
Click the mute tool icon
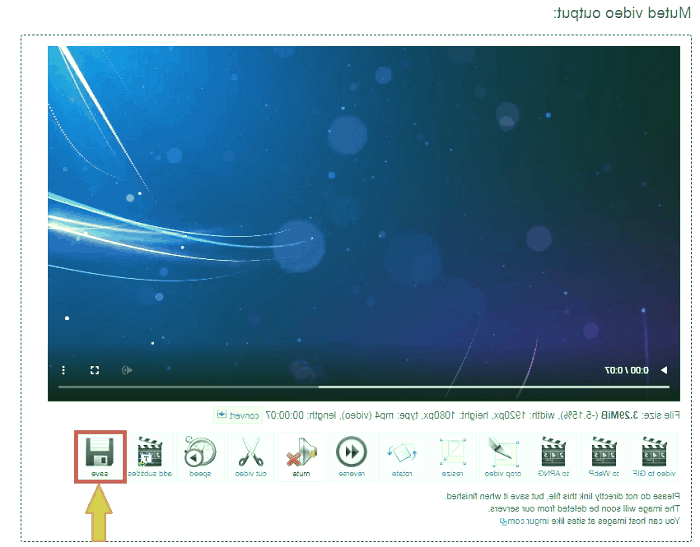301,456
